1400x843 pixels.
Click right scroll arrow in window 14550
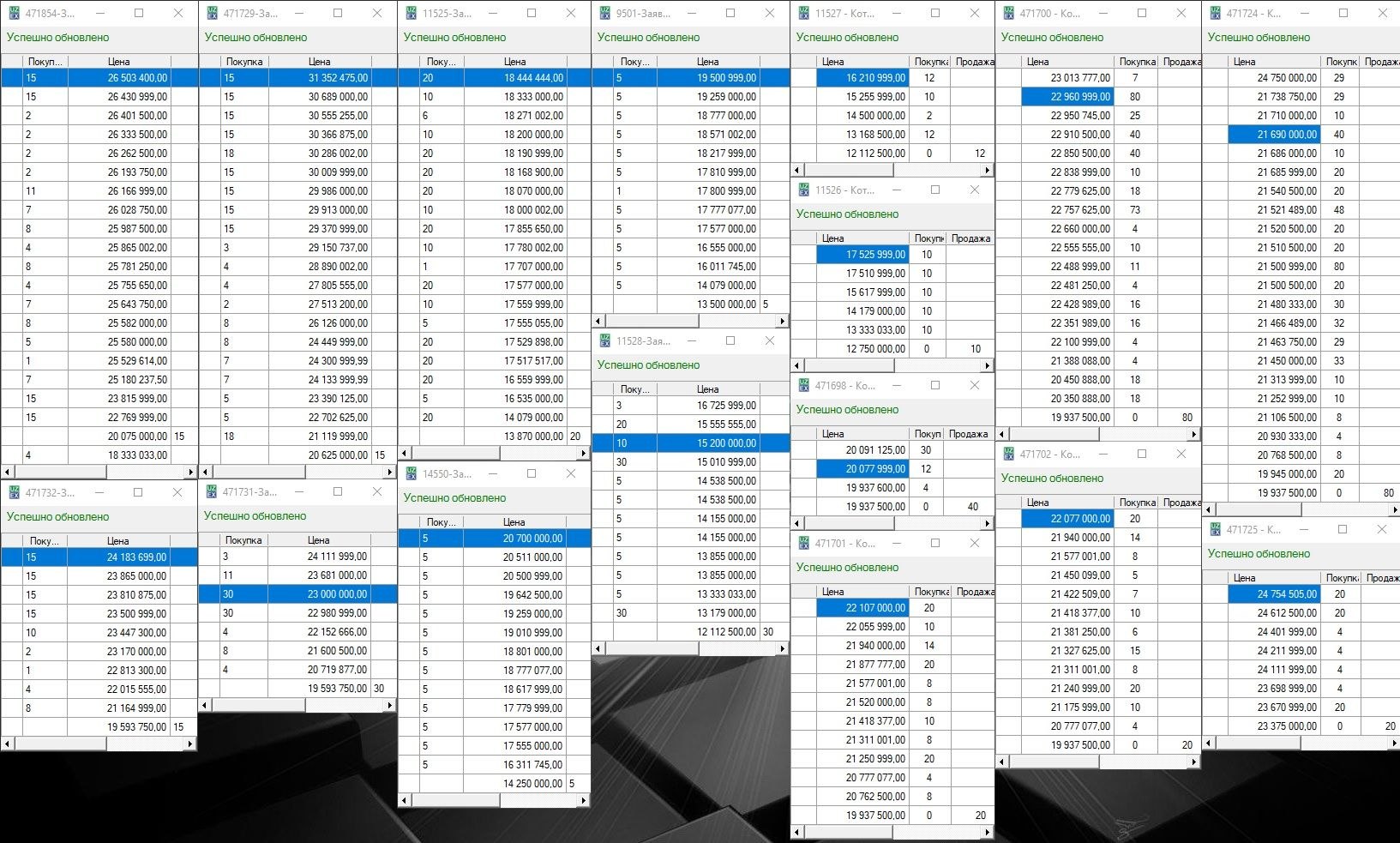coord(584,800)
